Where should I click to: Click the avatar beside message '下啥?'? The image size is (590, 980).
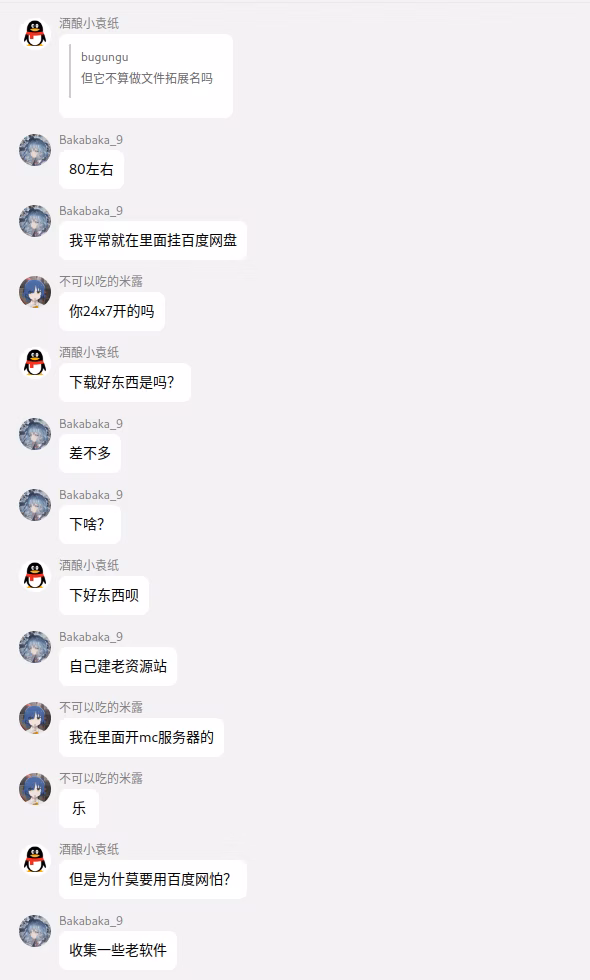35,505
